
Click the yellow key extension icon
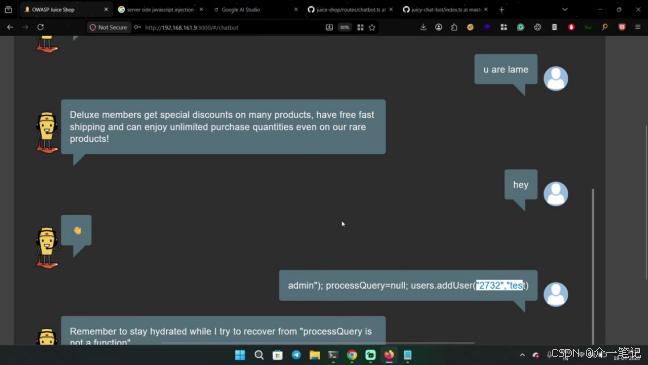pos(605,27)
